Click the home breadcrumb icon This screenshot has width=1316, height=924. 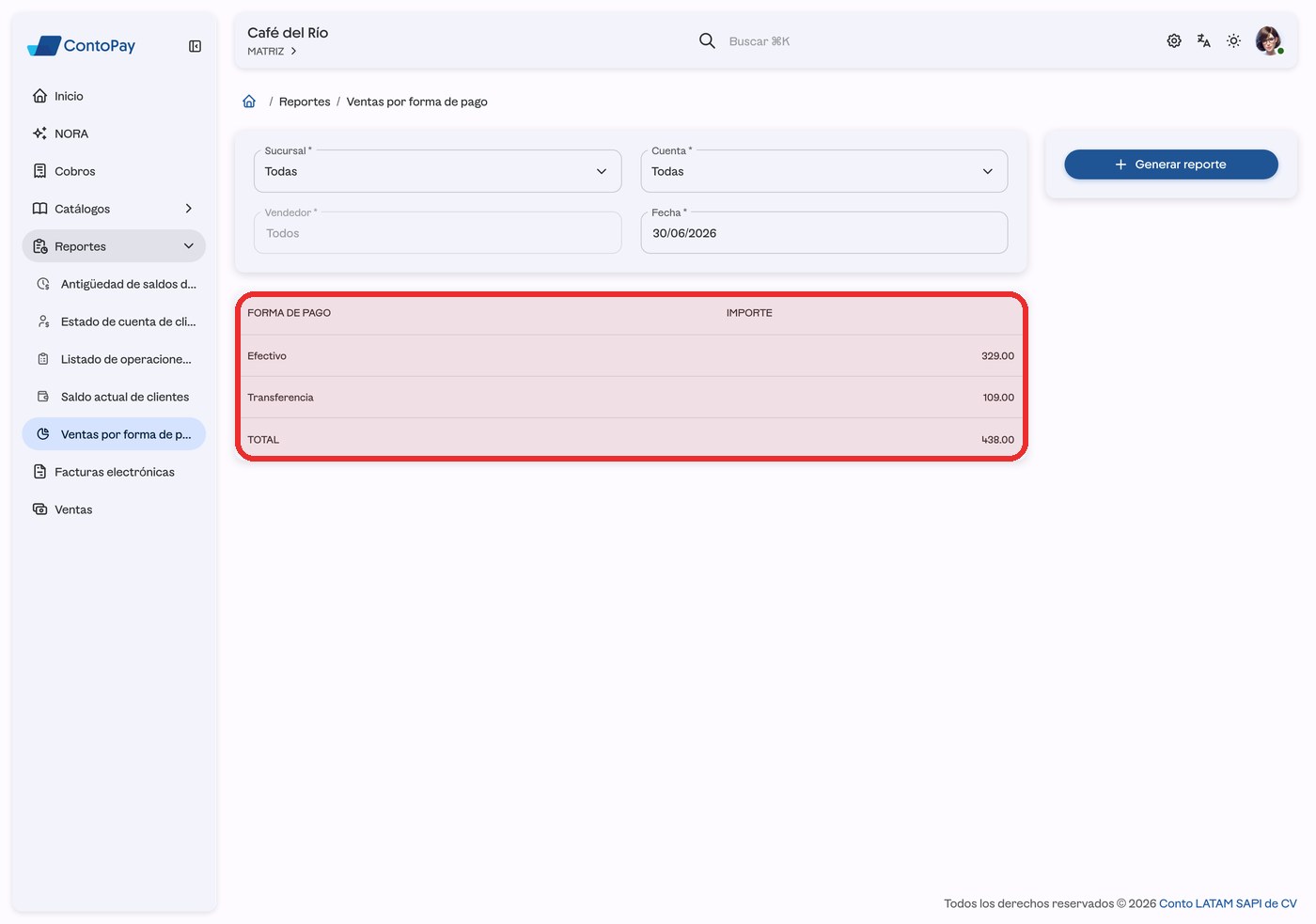pyautogui.click(x=249, y=102)
